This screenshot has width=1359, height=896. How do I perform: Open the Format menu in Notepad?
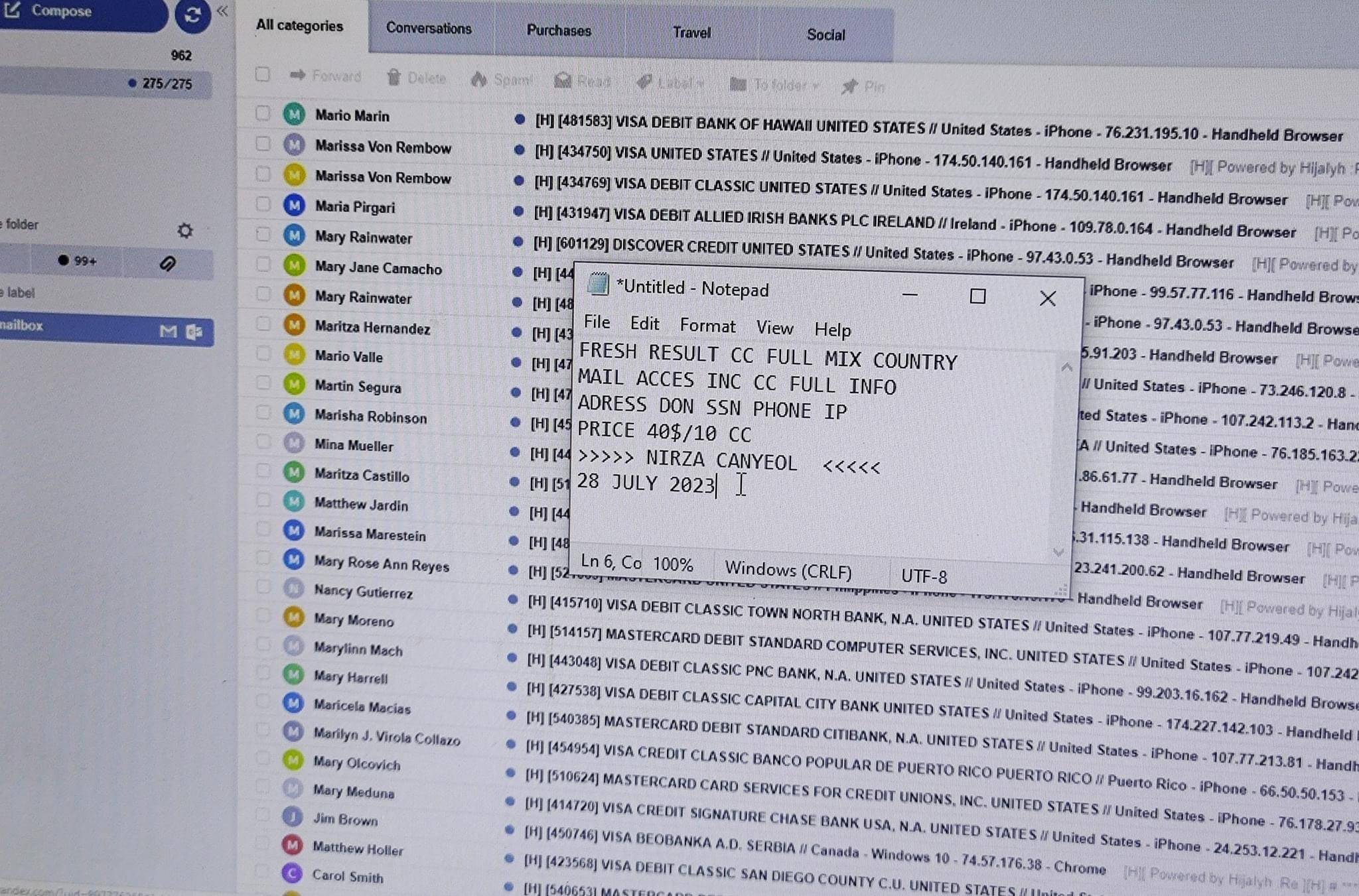[707, 326]
